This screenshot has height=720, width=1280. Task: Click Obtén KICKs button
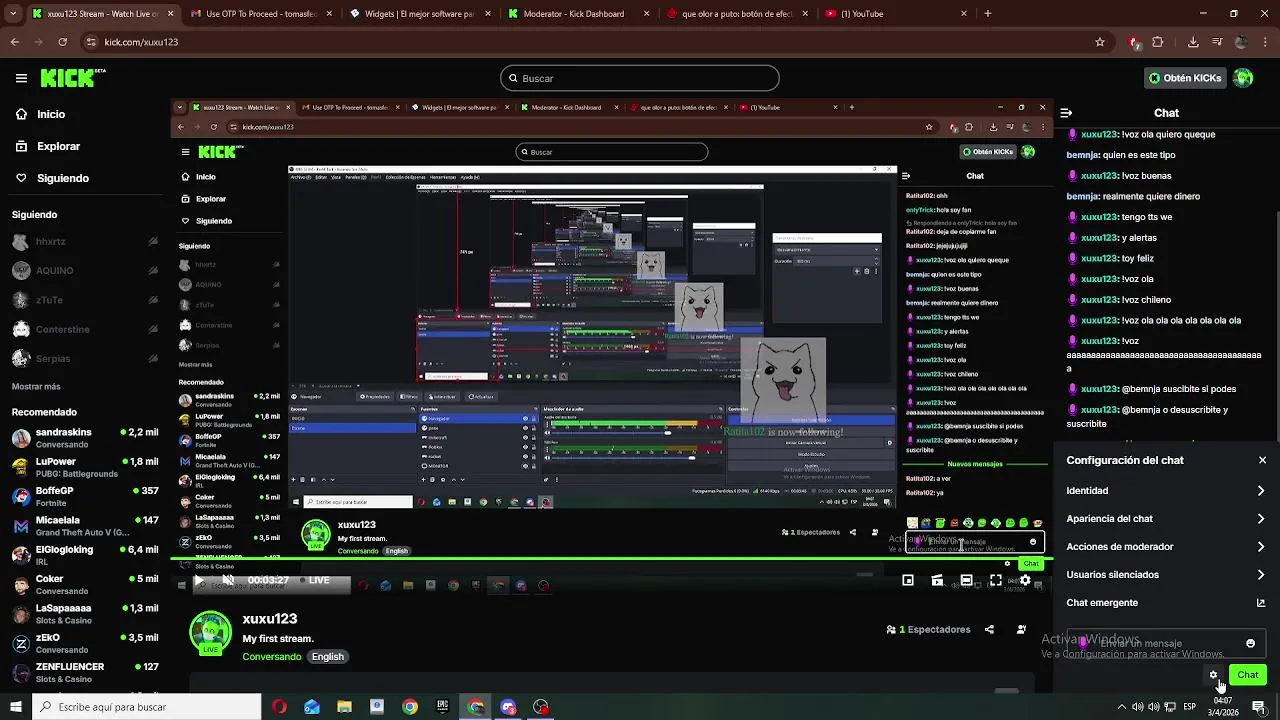click(1185, 78)
